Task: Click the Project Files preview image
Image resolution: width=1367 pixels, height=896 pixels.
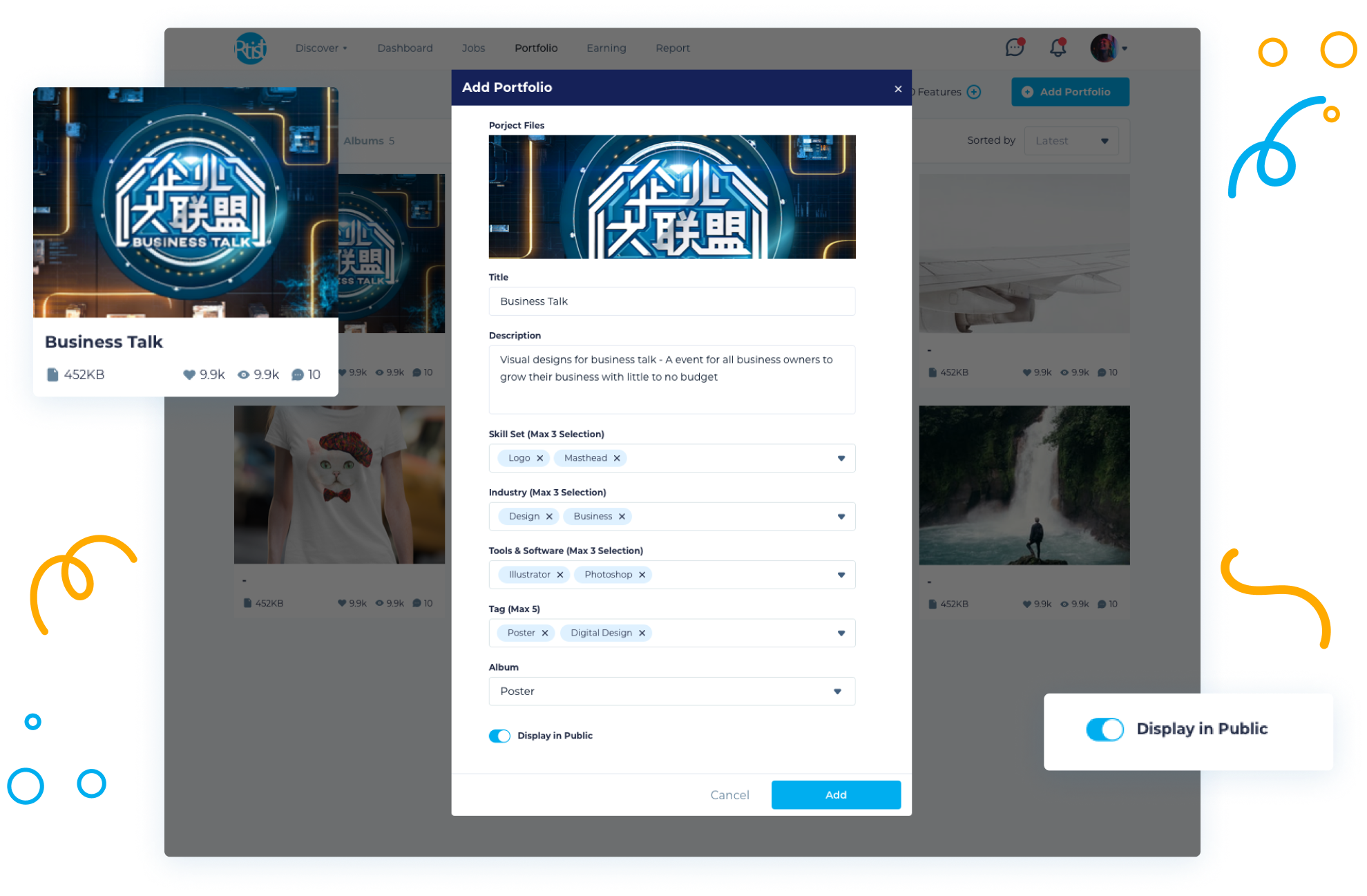Action: coord(671,197)
